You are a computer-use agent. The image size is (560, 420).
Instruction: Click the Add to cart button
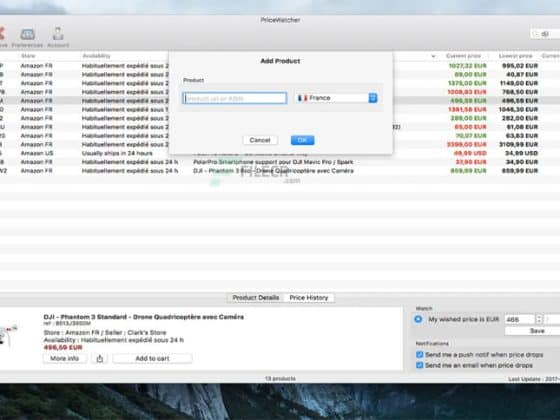152,358
